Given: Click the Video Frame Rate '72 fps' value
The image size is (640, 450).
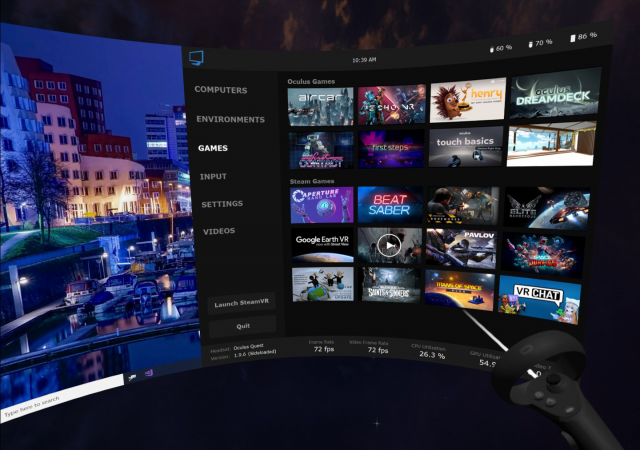Looking at the screenshot, I should click(x=378, y=350).
